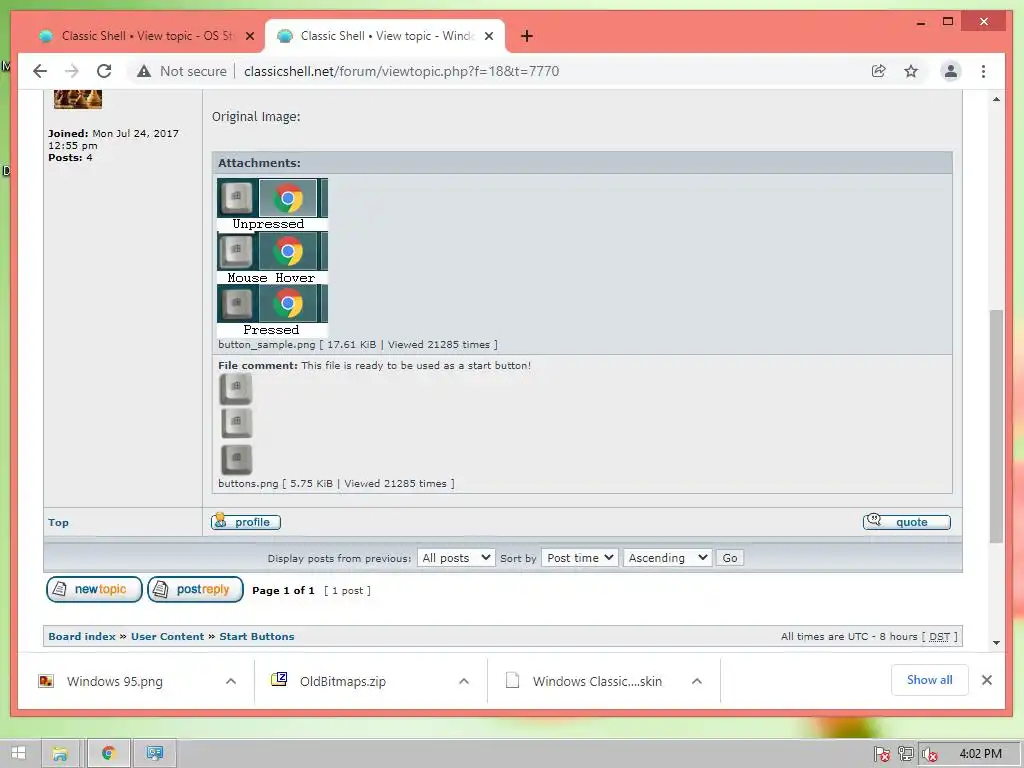
Task: Click the network tray icon
Action: (x=905, y=754)
